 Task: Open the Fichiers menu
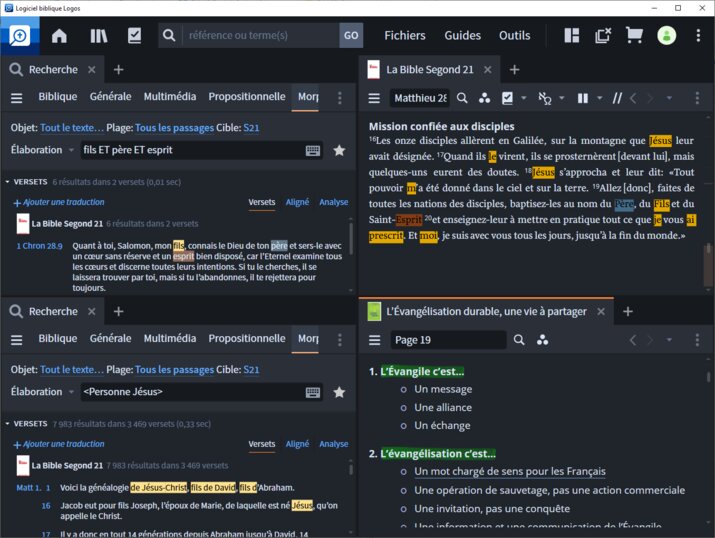pos(404,36)
